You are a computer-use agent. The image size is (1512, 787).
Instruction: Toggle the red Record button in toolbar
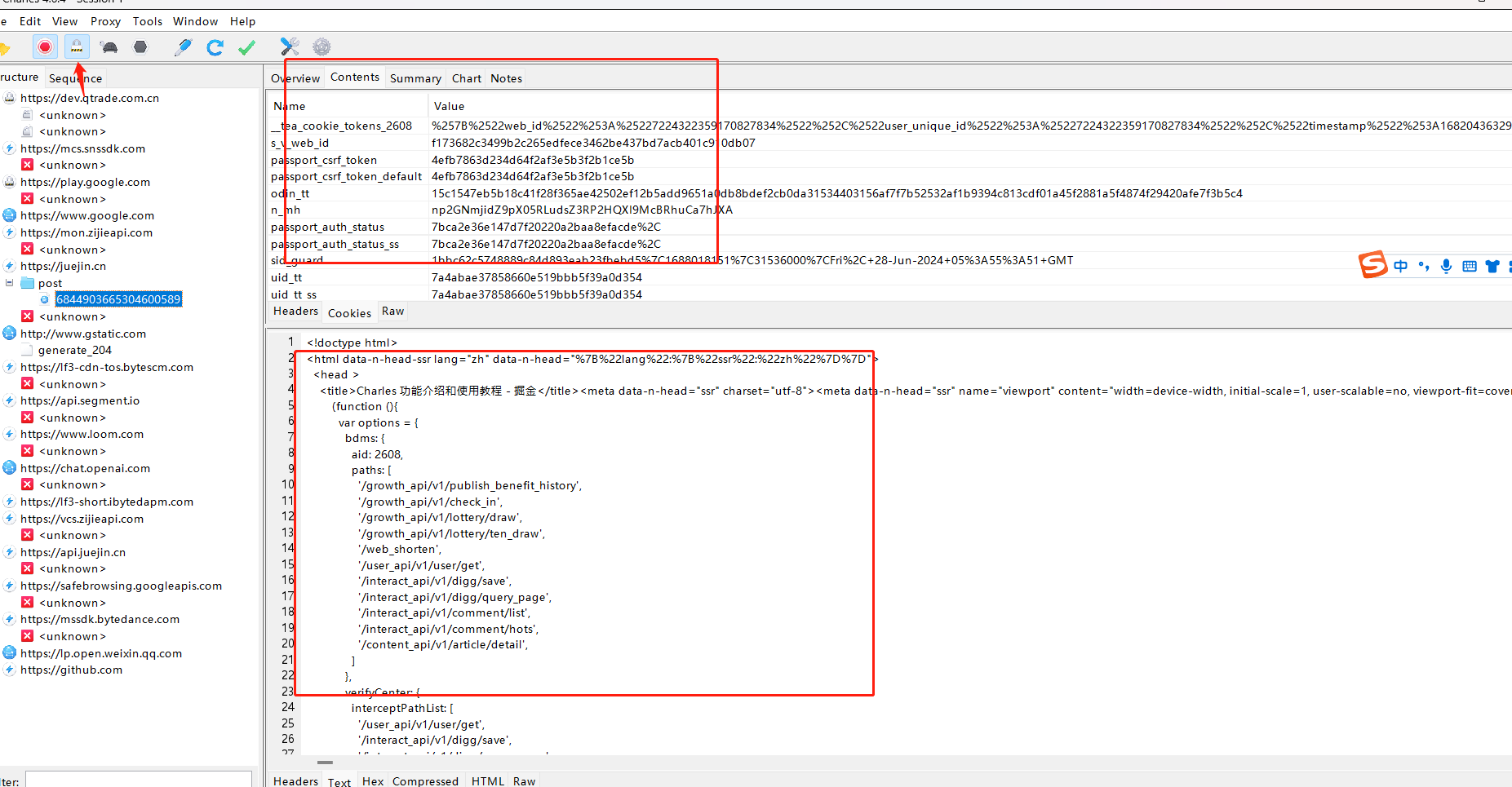(45, 47)
